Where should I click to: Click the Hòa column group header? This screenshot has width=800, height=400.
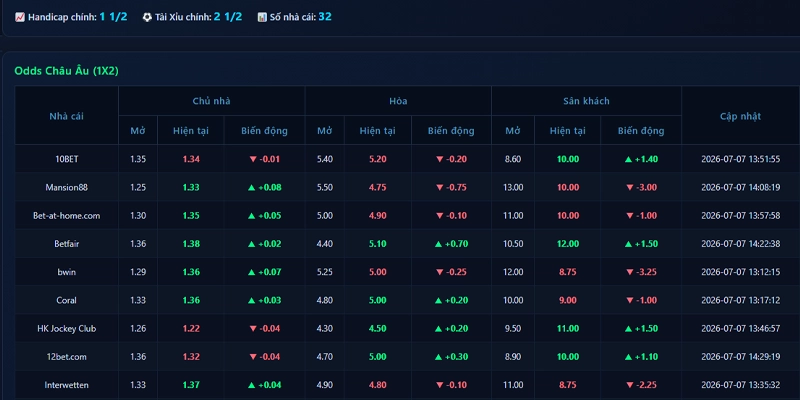(x=398, y=101)
